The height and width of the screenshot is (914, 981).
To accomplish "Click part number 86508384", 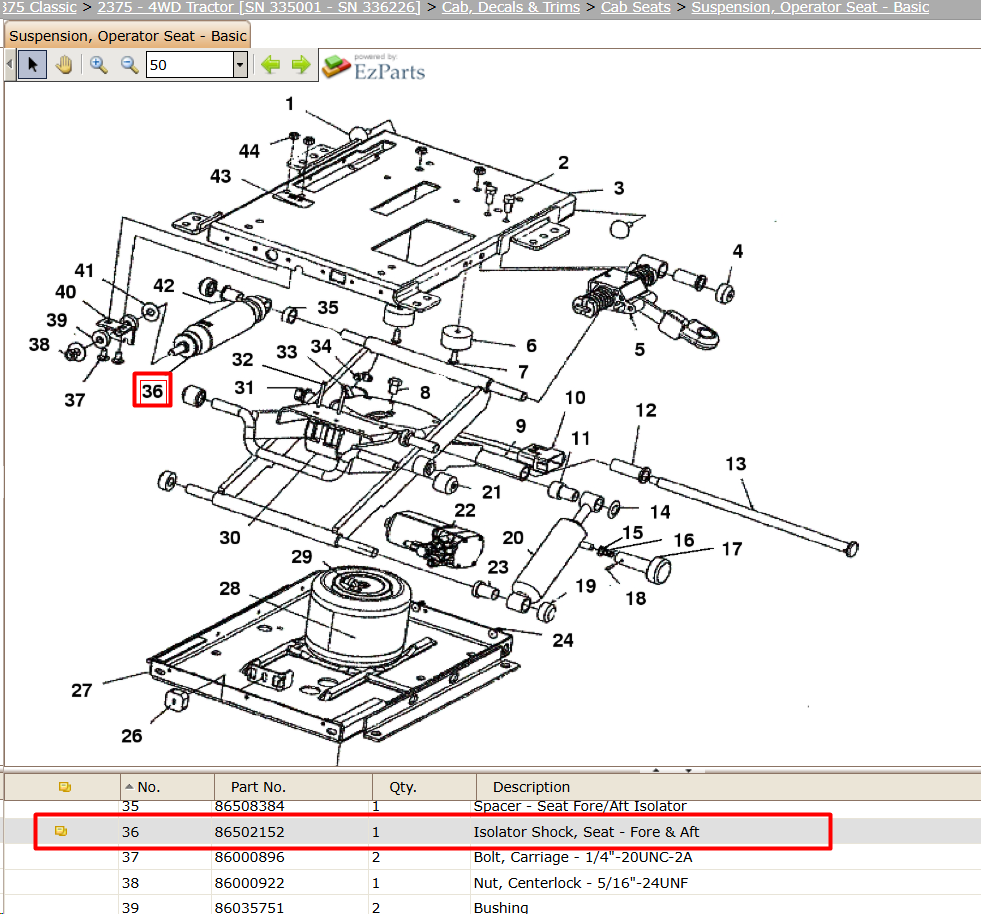I will [249, 806].
